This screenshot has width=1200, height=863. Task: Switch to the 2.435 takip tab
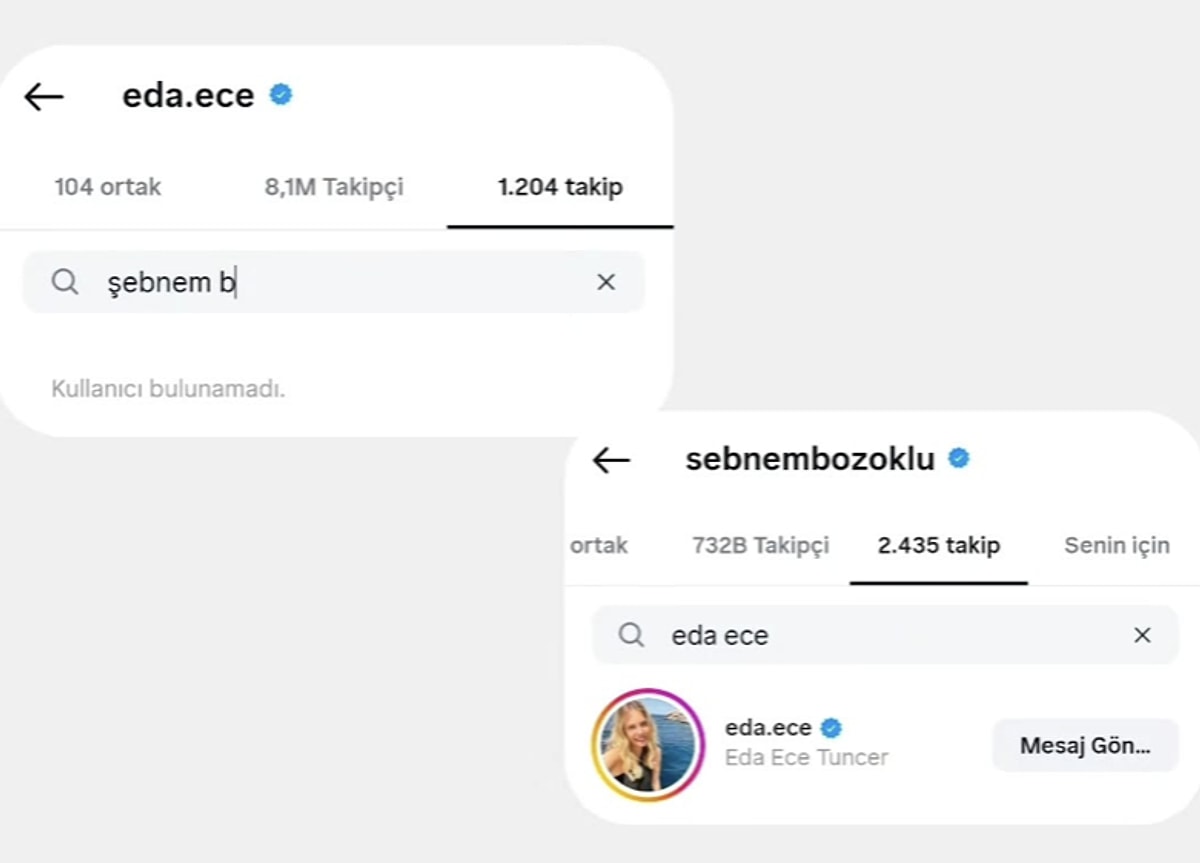(x=938, y=545)
